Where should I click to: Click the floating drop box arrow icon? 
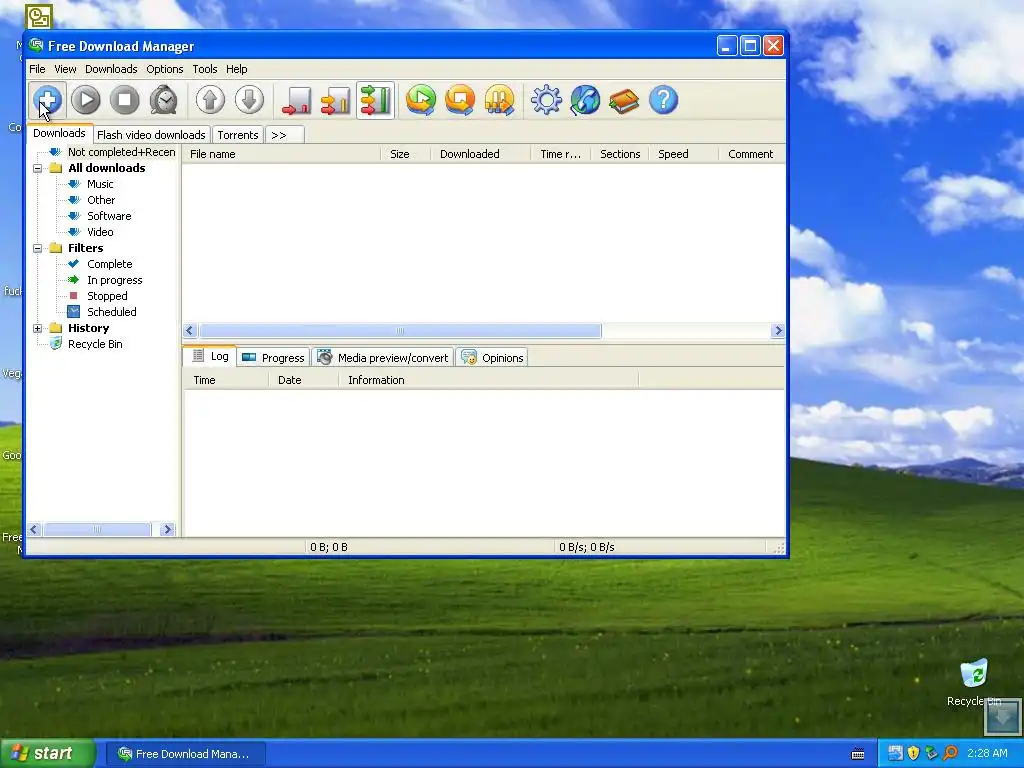[x=1002, y=717]
